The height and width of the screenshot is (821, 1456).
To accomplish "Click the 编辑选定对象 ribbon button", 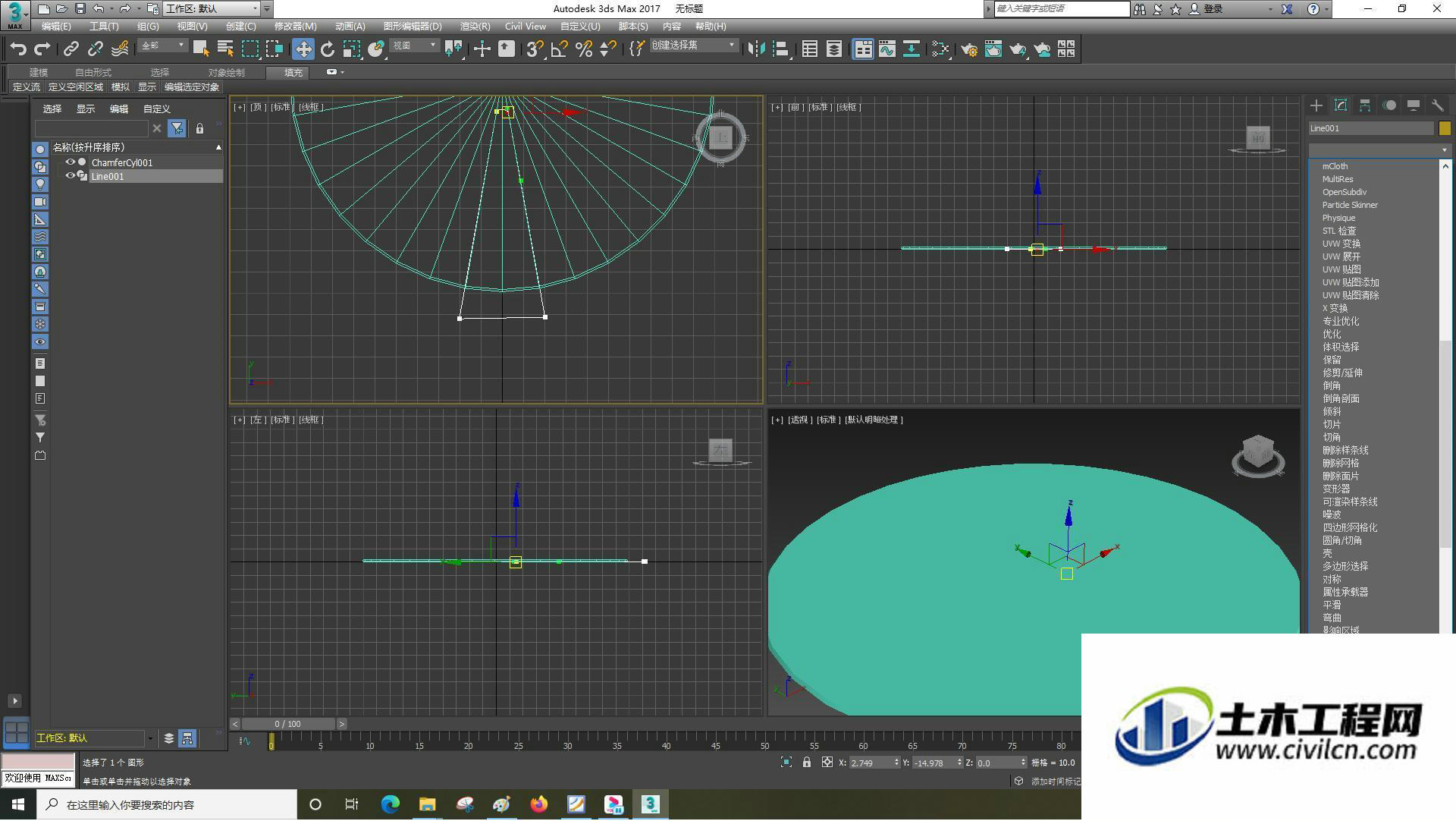I will click(192, 87).
